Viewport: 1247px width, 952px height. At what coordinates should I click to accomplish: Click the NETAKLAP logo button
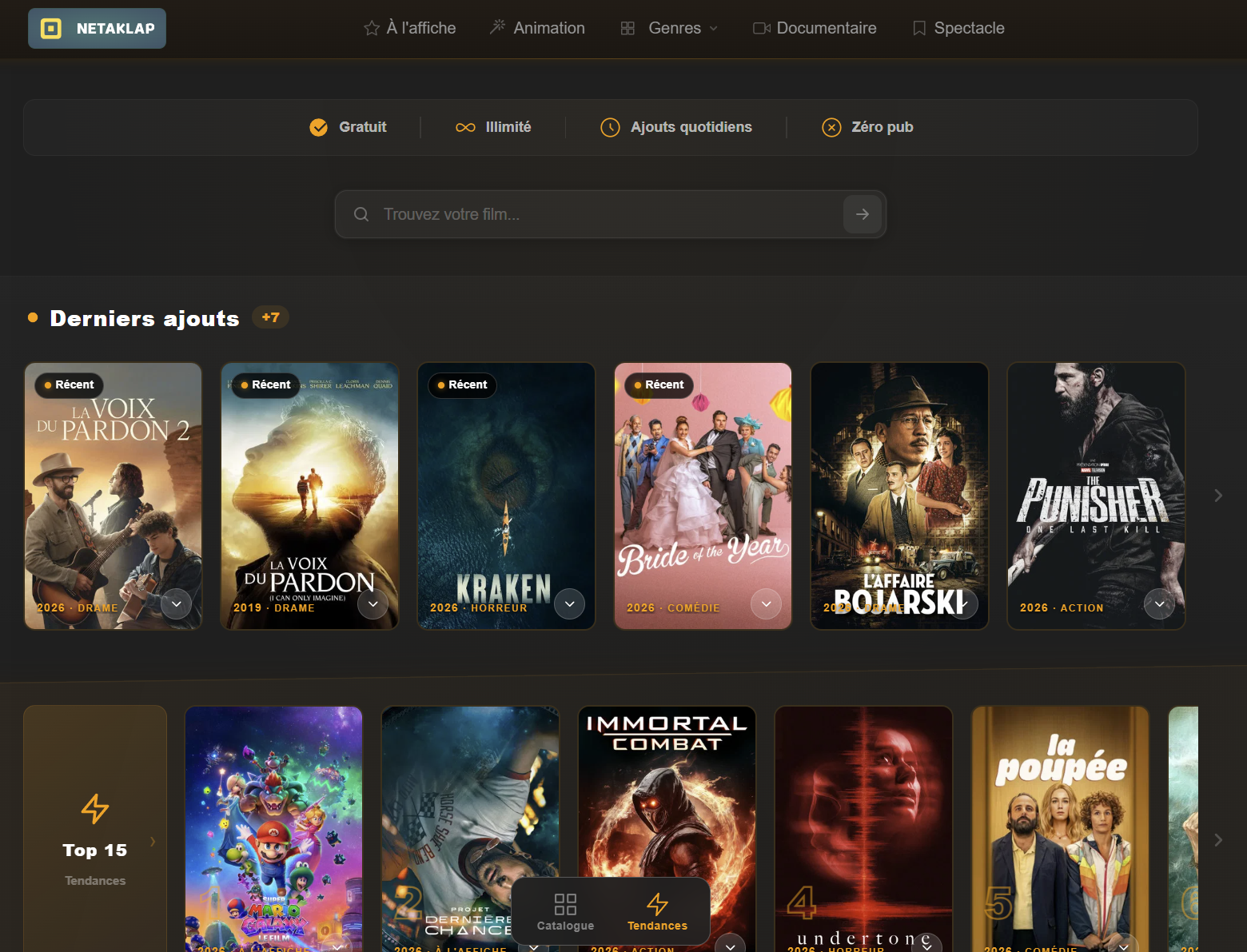[97, 29]
